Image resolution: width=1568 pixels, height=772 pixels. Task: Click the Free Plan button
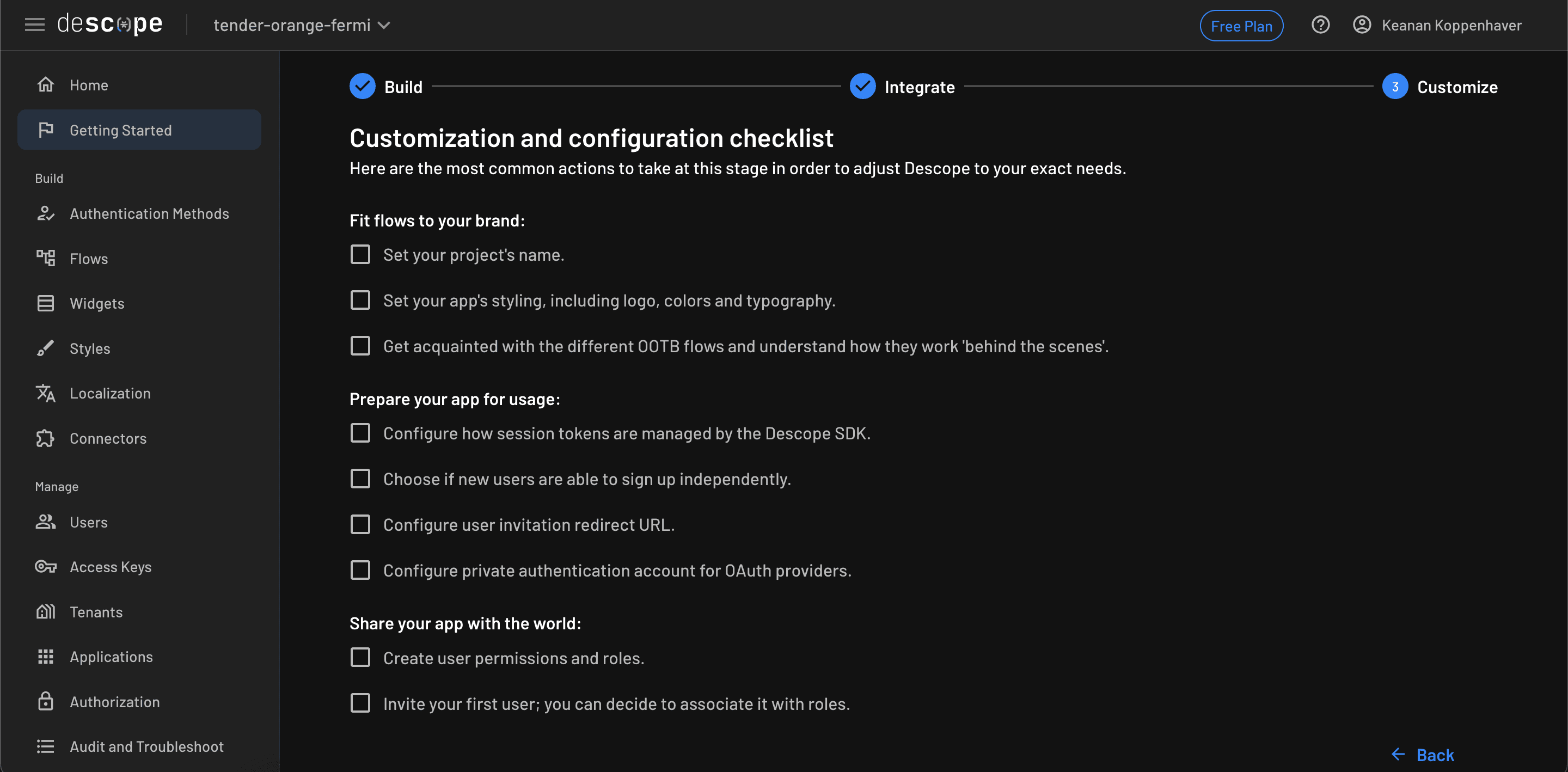point(1241,26)
